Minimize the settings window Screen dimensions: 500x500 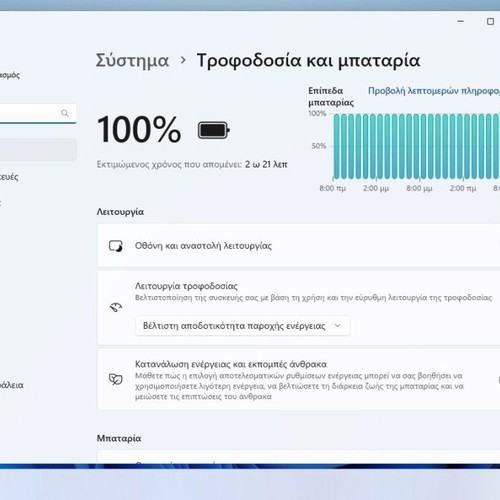click(x=461, y=21)
